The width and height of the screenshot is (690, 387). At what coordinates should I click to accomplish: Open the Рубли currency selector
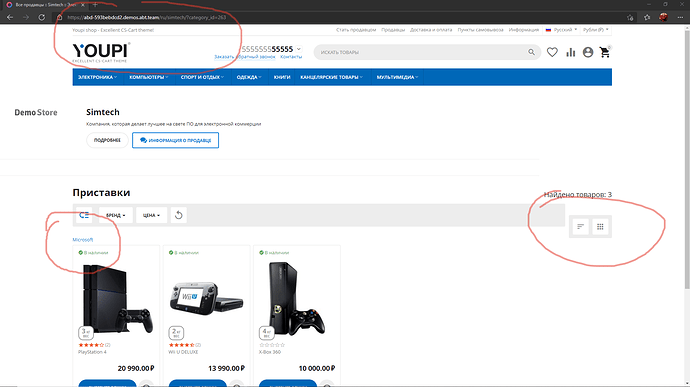tap(596, 29)
